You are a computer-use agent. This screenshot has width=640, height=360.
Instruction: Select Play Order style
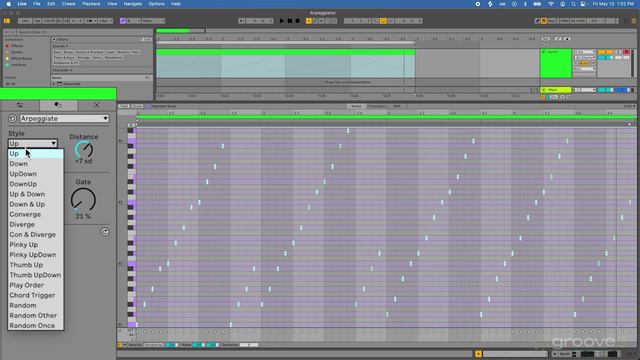(x=36, y=285)
